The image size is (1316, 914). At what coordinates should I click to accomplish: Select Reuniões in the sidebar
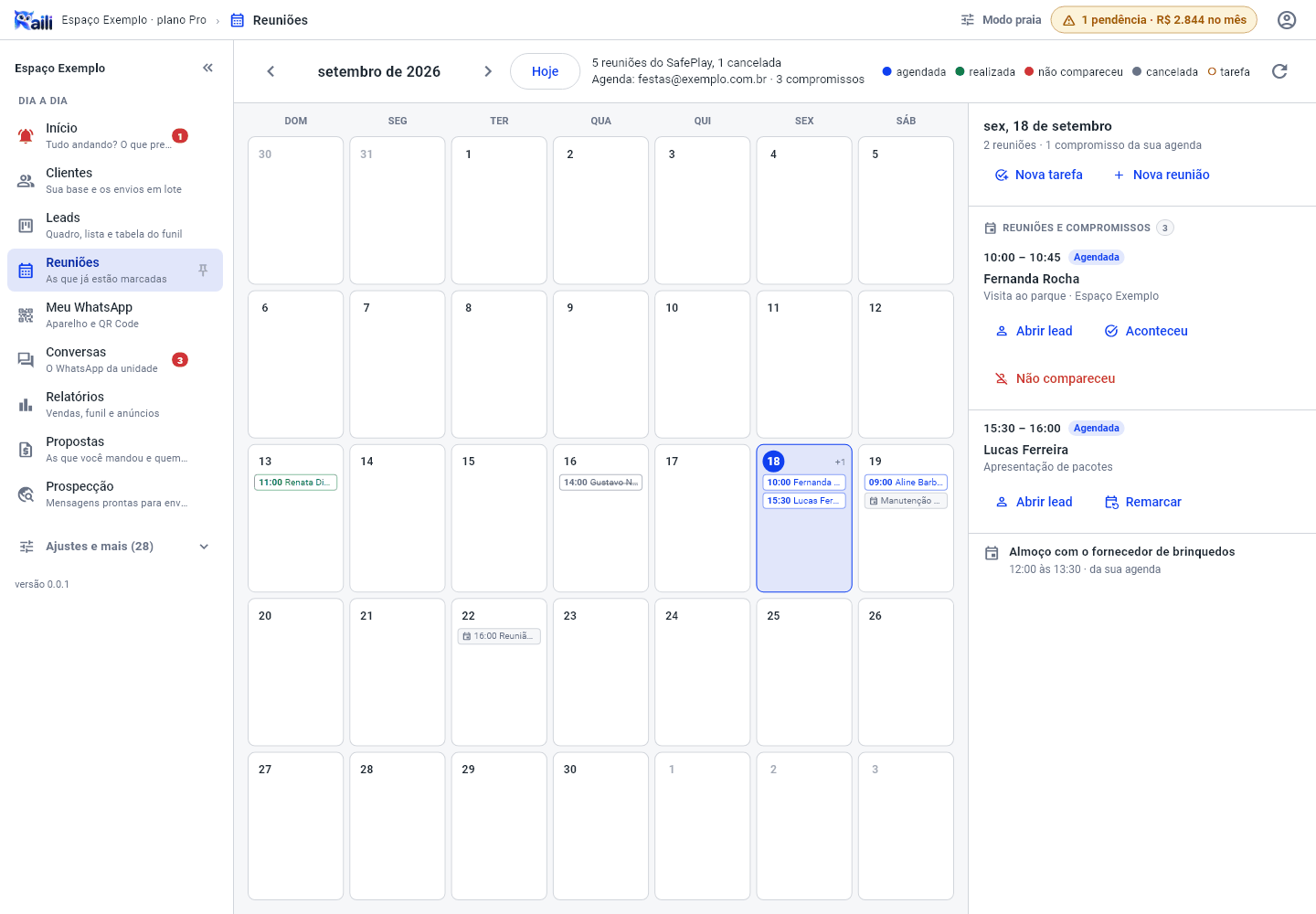pos(115,271)
